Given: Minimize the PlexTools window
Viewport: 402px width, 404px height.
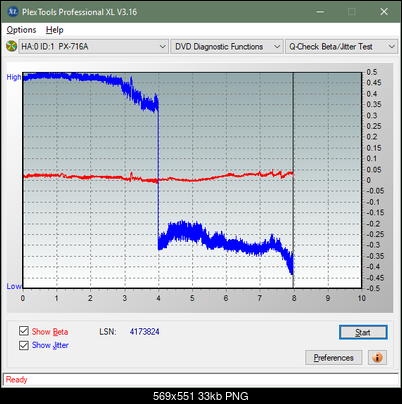Looking at the screenshot, I should pos(320,12).
